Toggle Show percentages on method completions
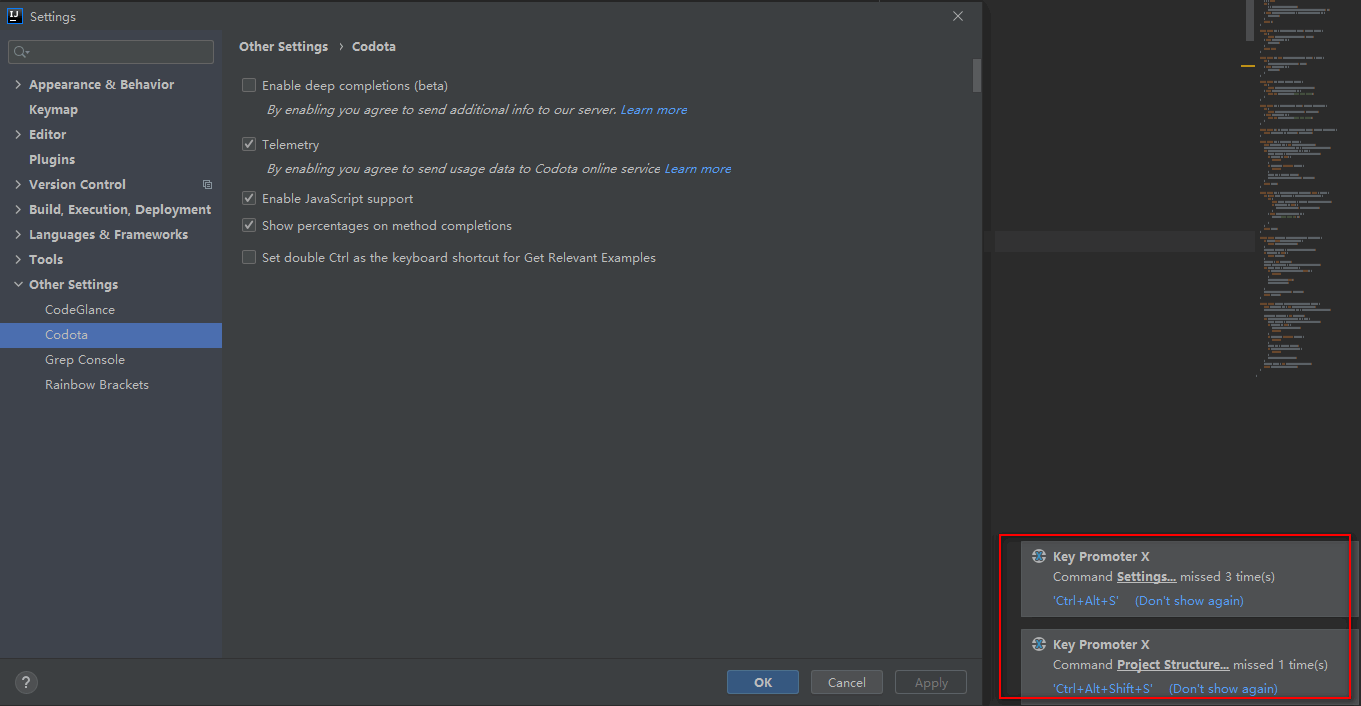This screenshot has height=706, width=1361. click(249, 225)
